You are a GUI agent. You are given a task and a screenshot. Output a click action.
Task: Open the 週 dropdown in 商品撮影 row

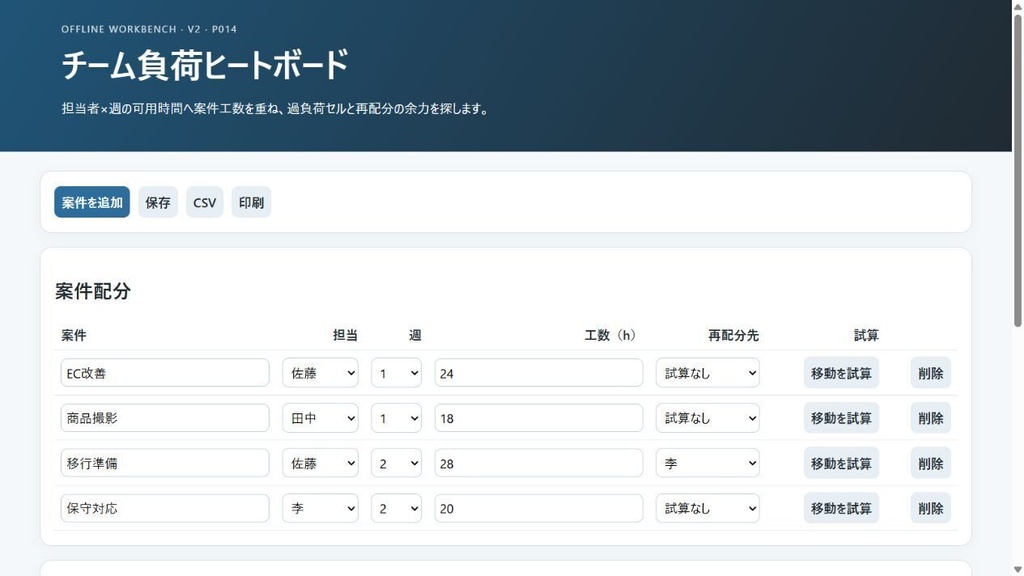(396, 418)
